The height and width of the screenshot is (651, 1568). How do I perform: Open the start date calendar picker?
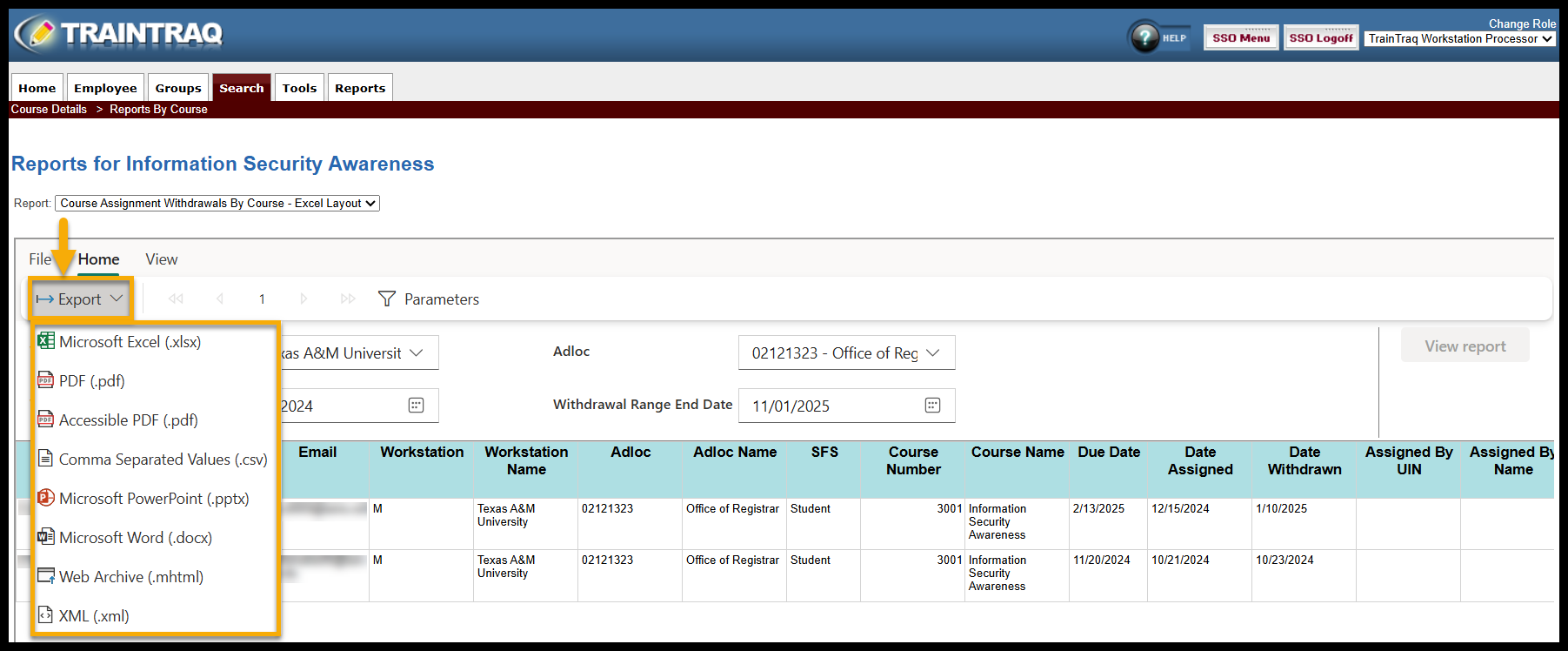point(416,406)
